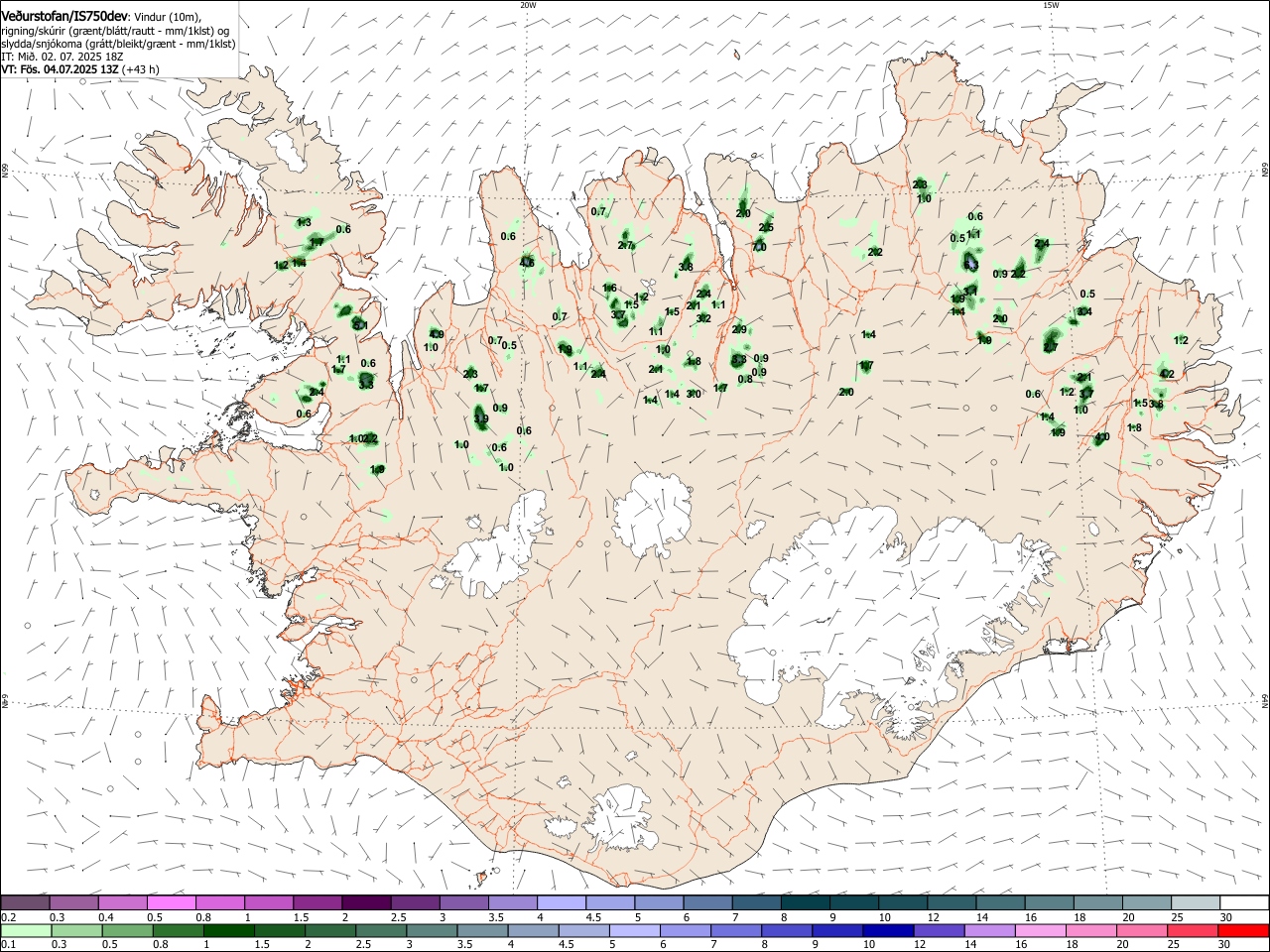Click the 0.2–0.3 swatch in the snow legend row

[x=26, y=902]
